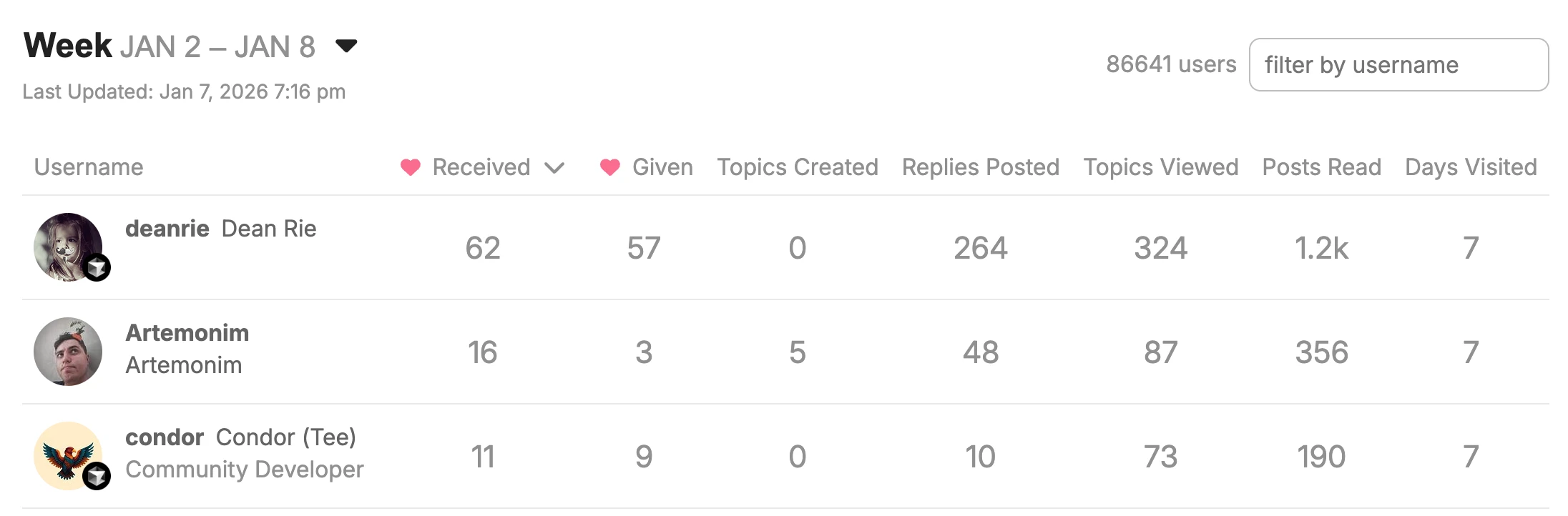
Task: Open the condor username link
Action: click(x=165, y=437)
